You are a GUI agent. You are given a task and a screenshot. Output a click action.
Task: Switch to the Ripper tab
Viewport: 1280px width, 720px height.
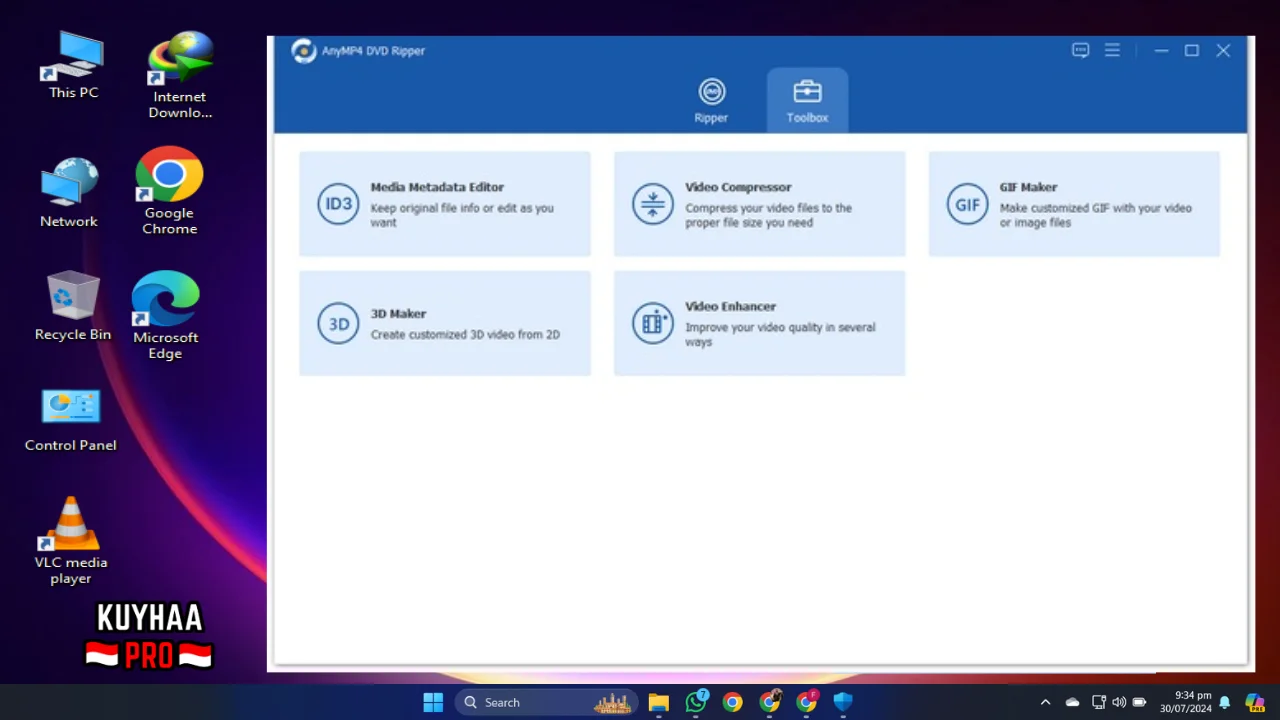711,101
